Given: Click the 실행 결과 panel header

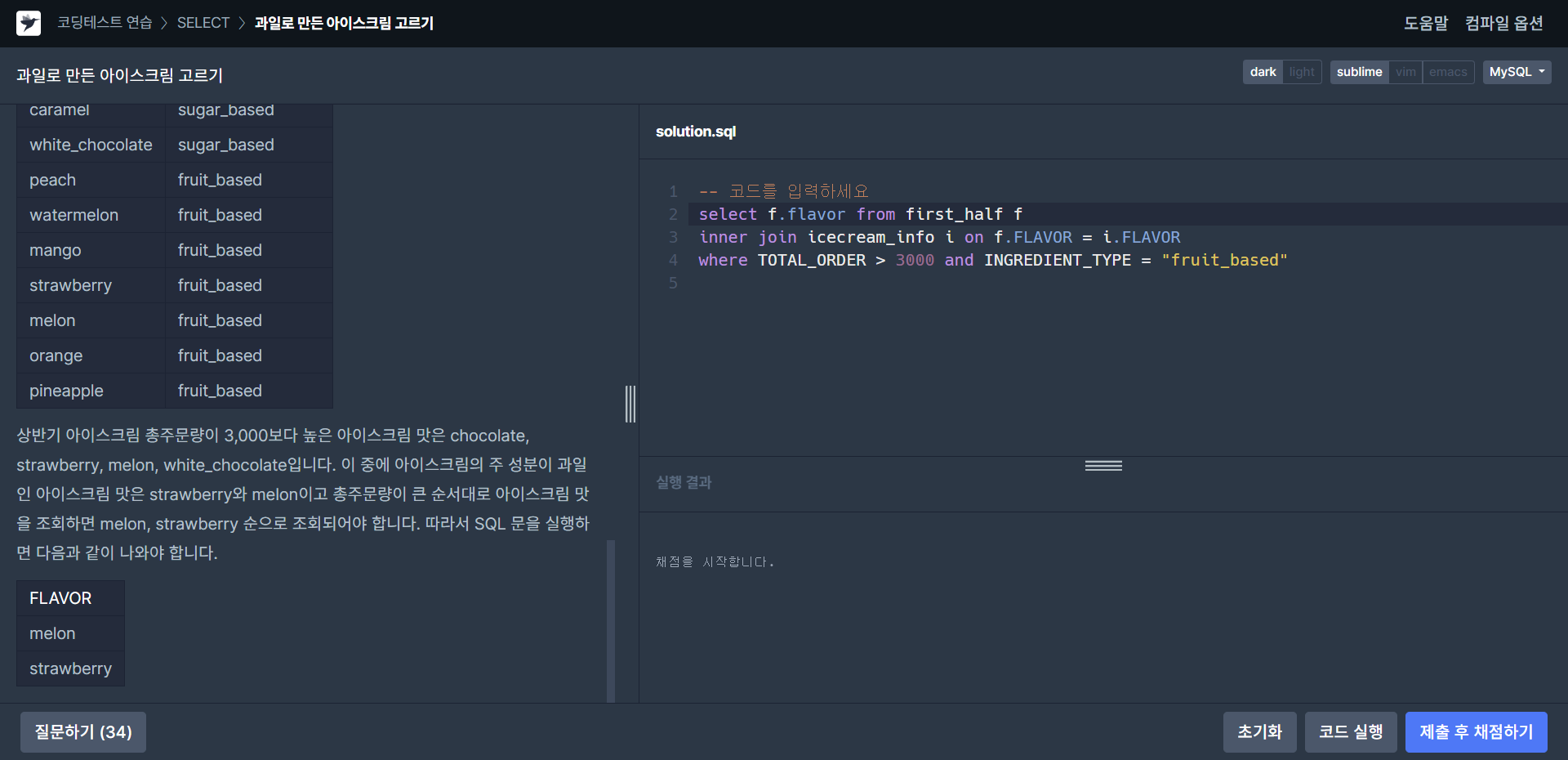Looking at the screenshot, I should coord(684,483).
